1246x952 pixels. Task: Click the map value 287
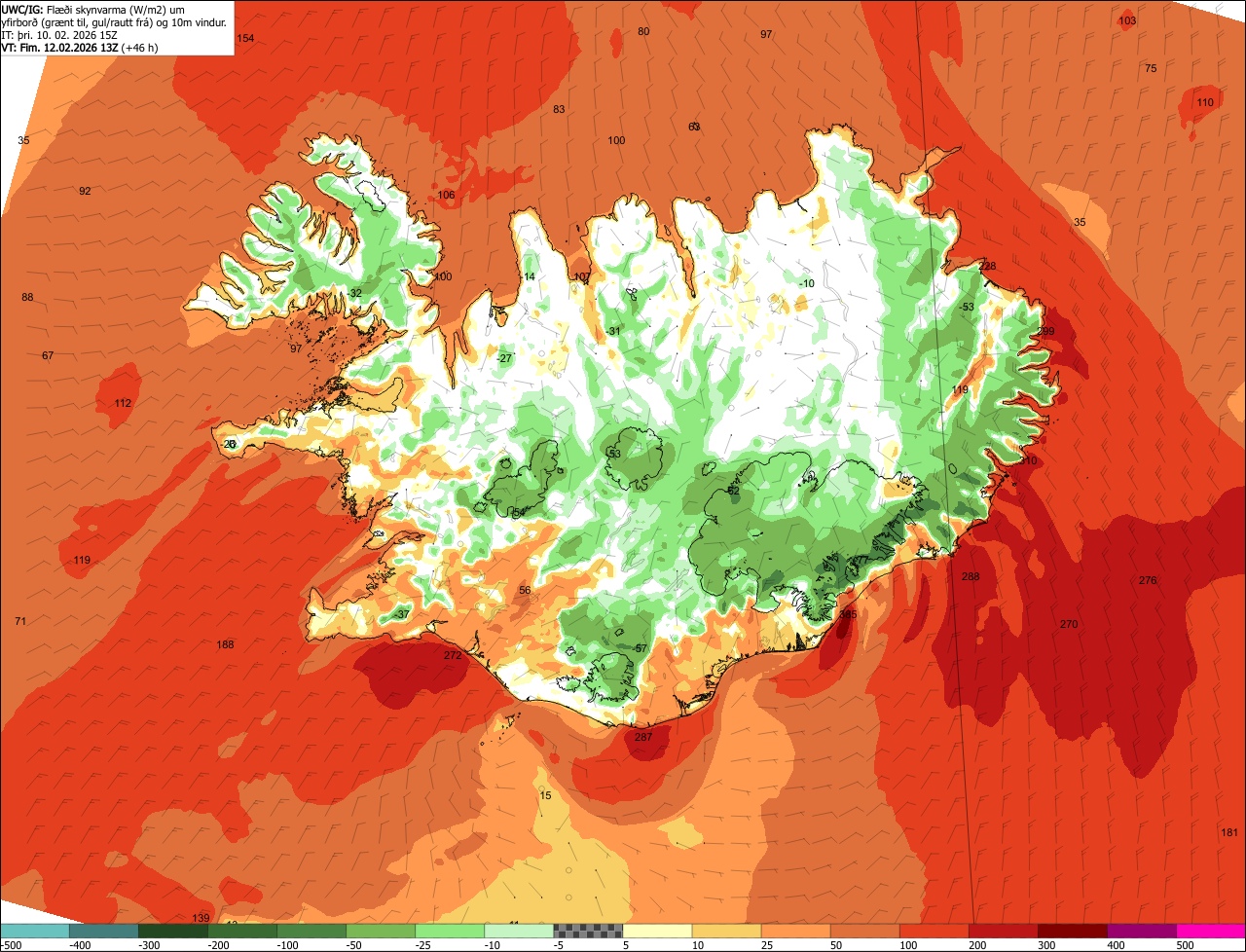click(643, 737)
